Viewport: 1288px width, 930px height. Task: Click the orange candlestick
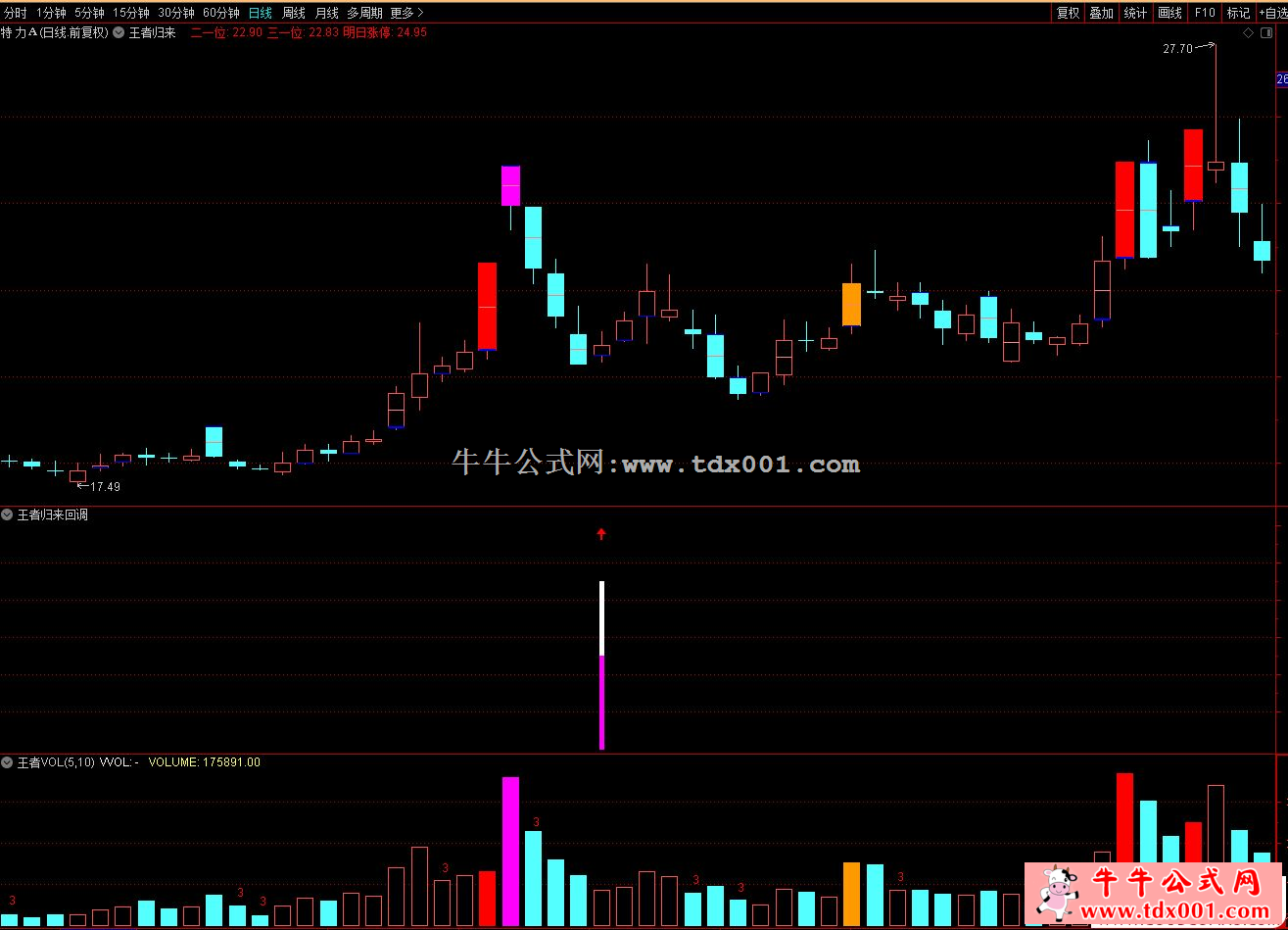tap(851, 305)
